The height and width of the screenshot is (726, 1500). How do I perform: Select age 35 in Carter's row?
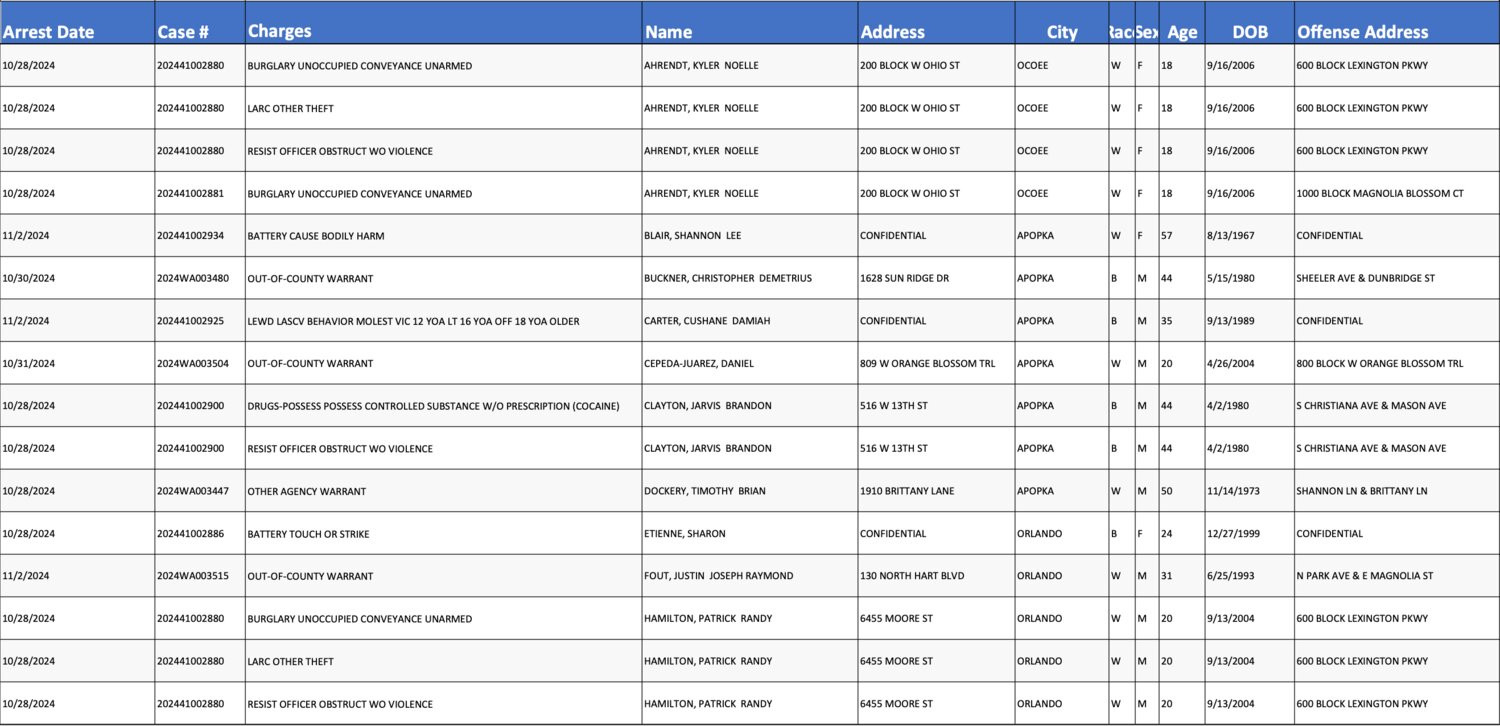pyautogui.click(x=1182, y=321)
